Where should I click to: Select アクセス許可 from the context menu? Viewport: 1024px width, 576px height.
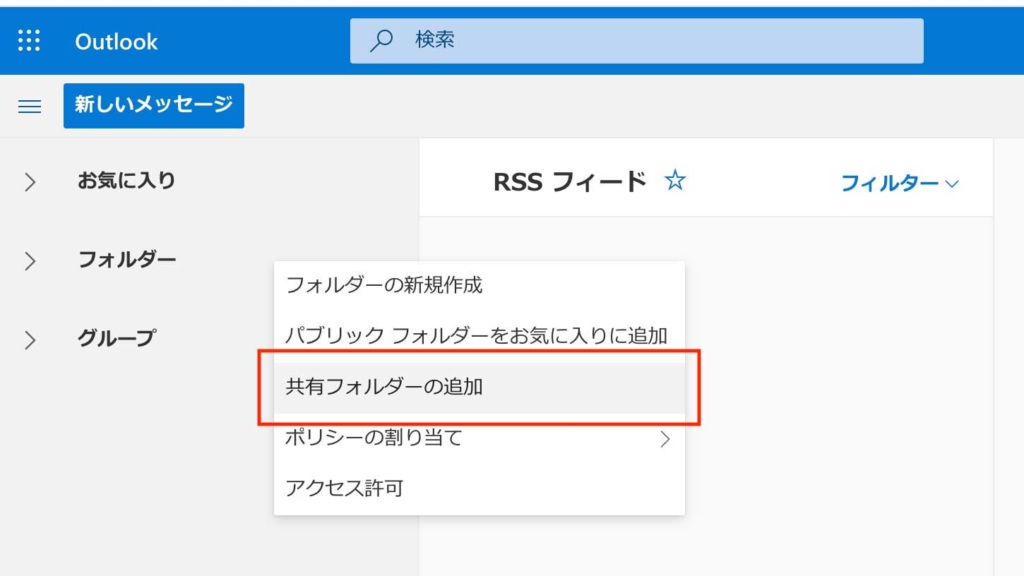[479, 488]
